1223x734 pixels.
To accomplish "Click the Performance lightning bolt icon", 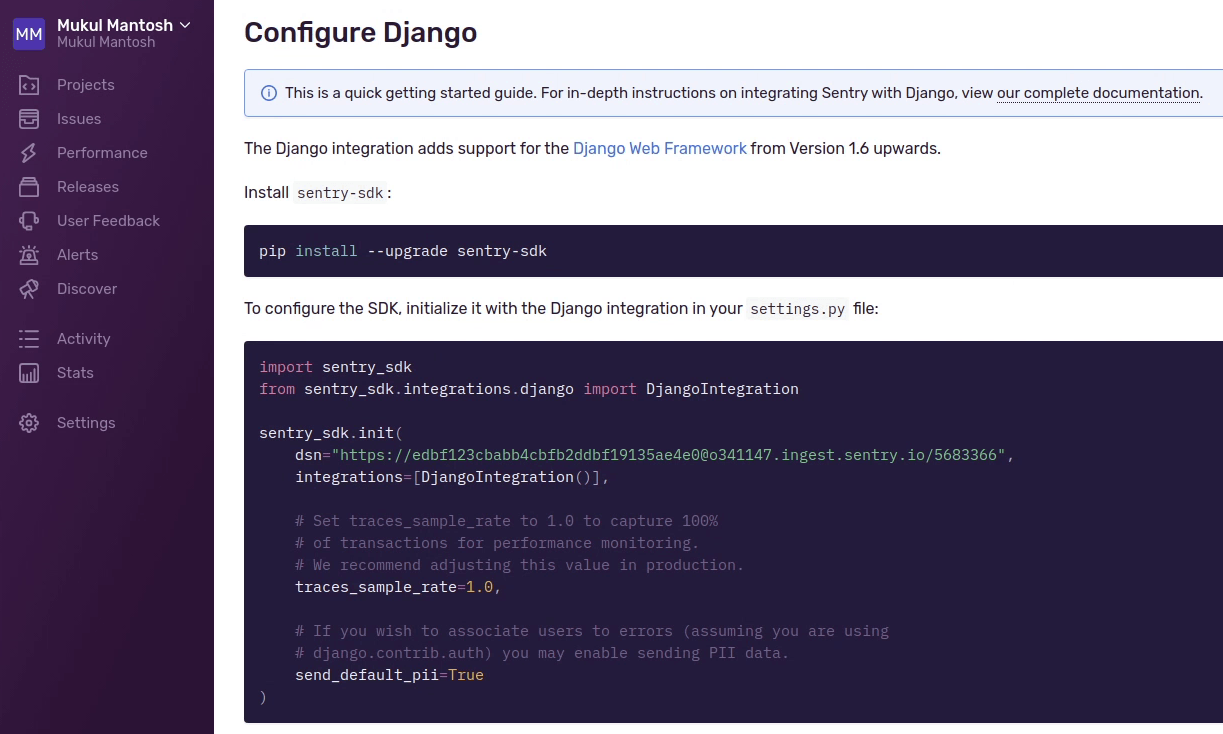I will tap(29, 153).
